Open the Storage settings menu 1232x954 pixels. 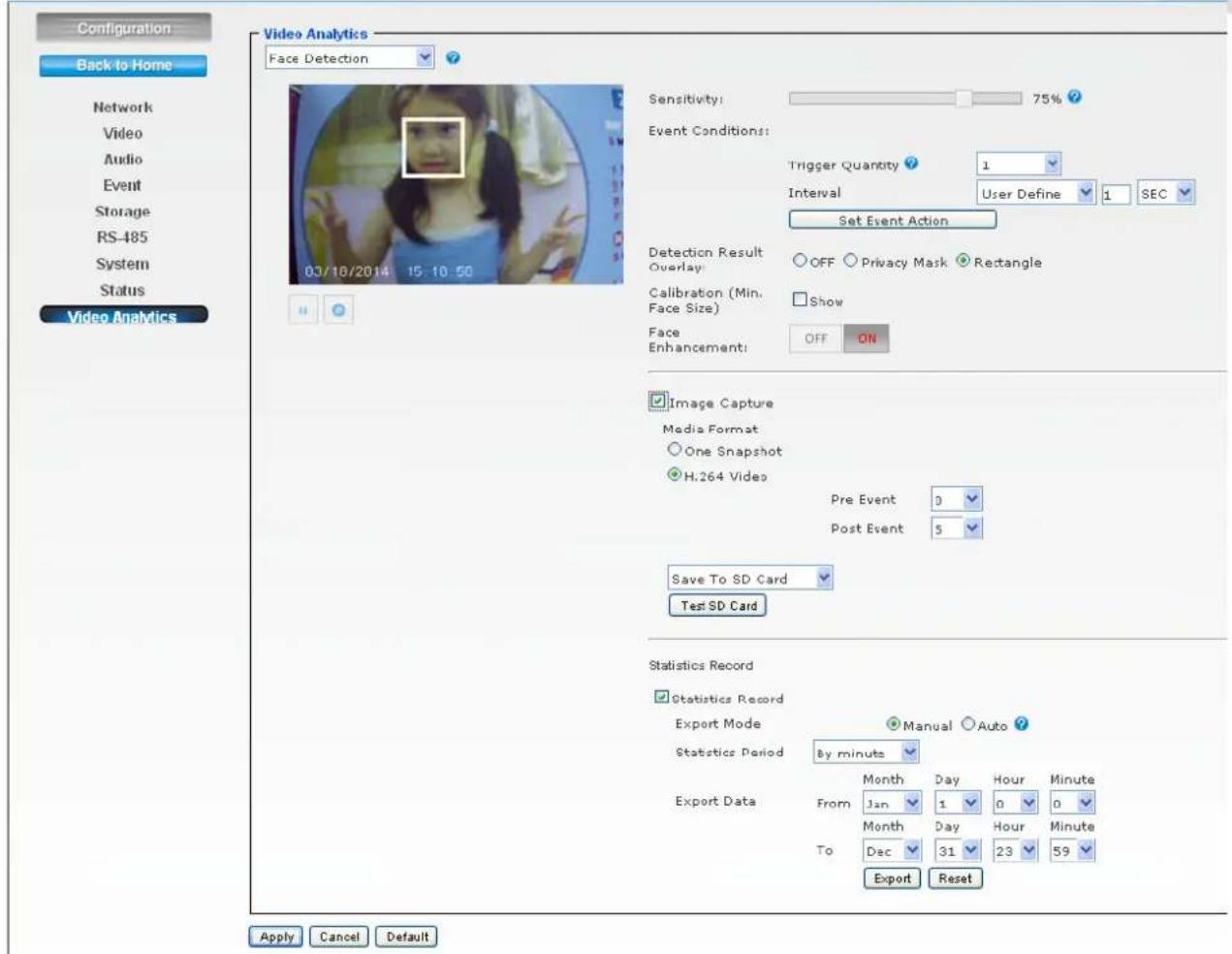123,211
